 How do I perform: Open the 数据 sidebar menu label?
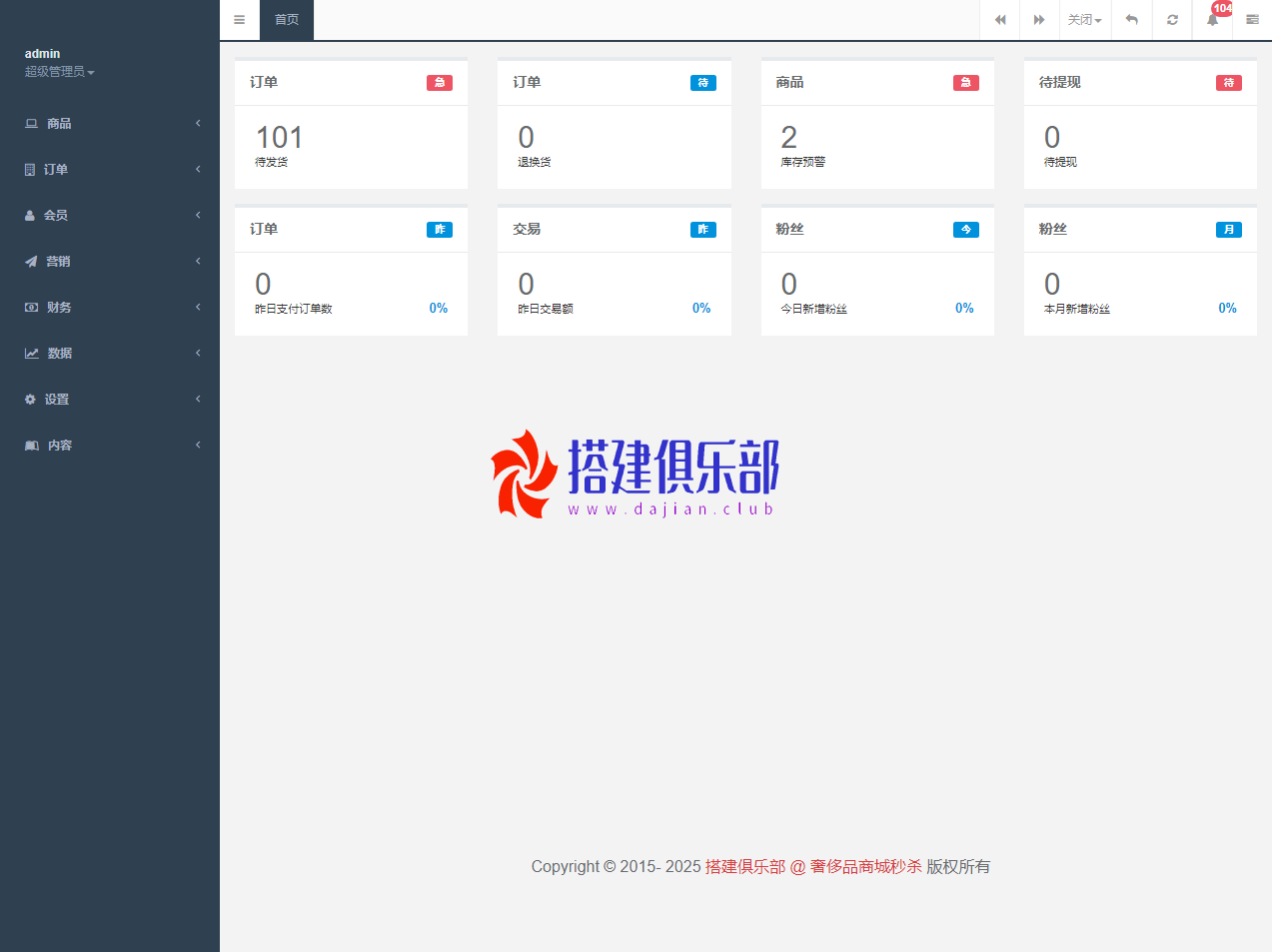coord(60,354)
